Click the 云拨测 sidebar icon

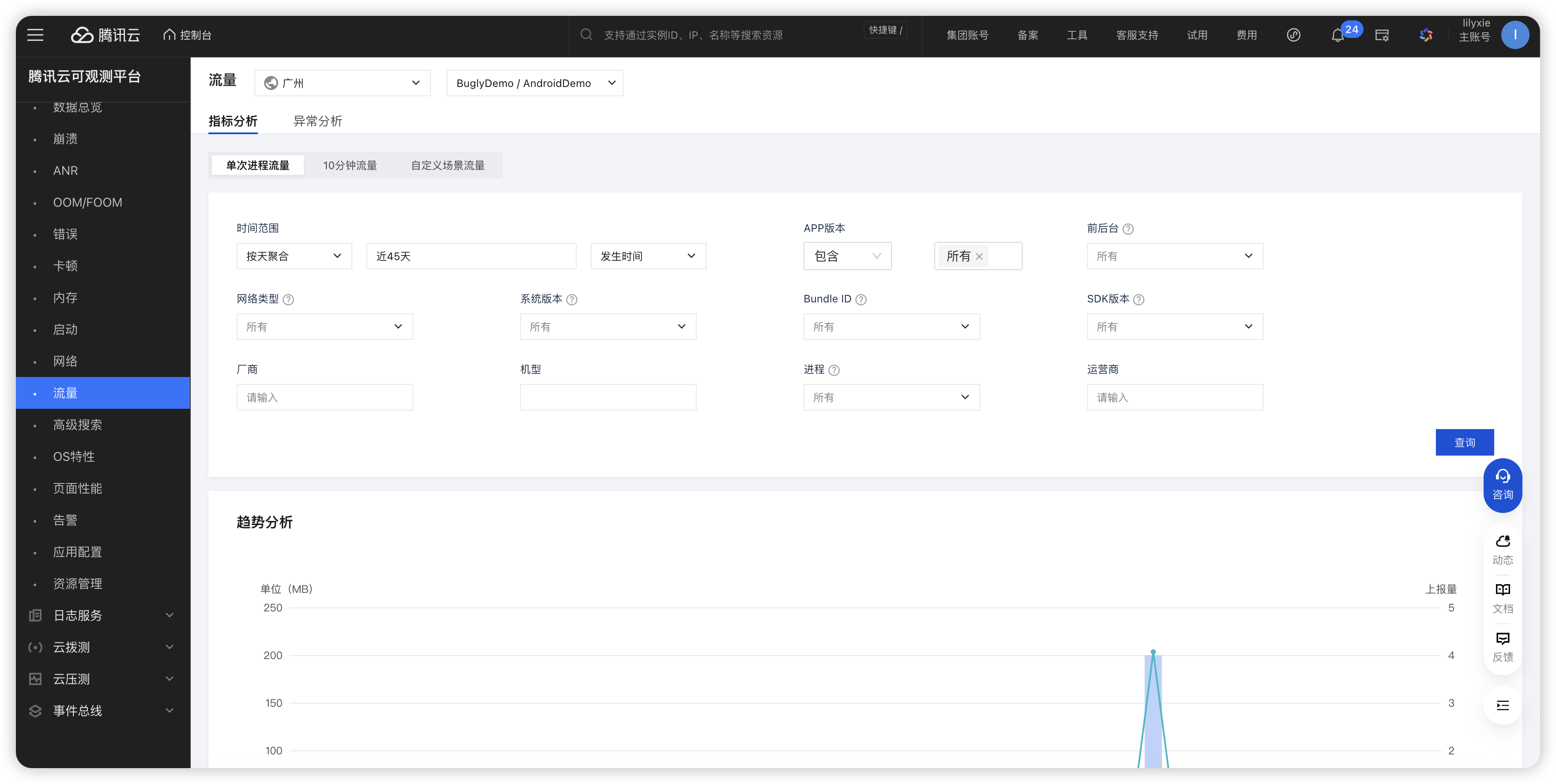coord(35,647)
